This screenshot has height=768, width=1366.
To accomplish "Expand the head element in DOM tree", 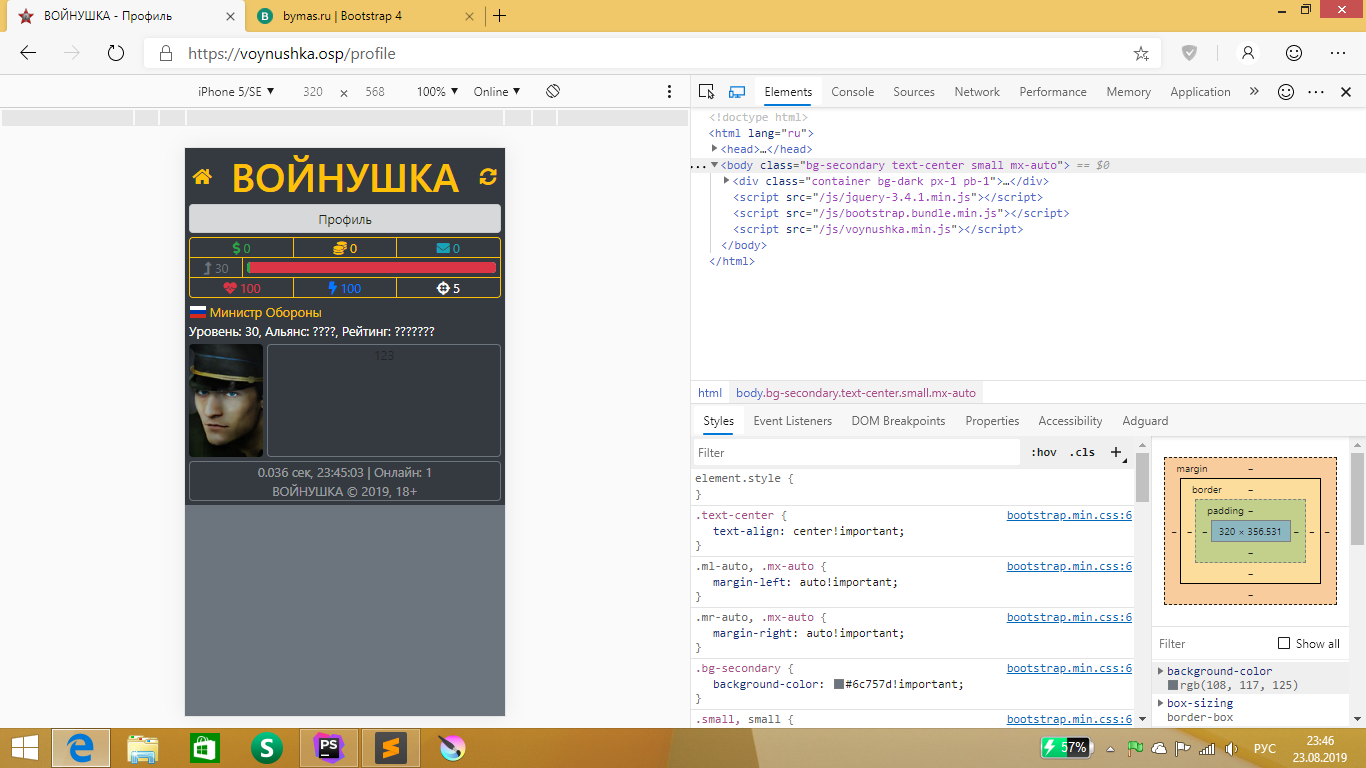I will coord(715,149).
